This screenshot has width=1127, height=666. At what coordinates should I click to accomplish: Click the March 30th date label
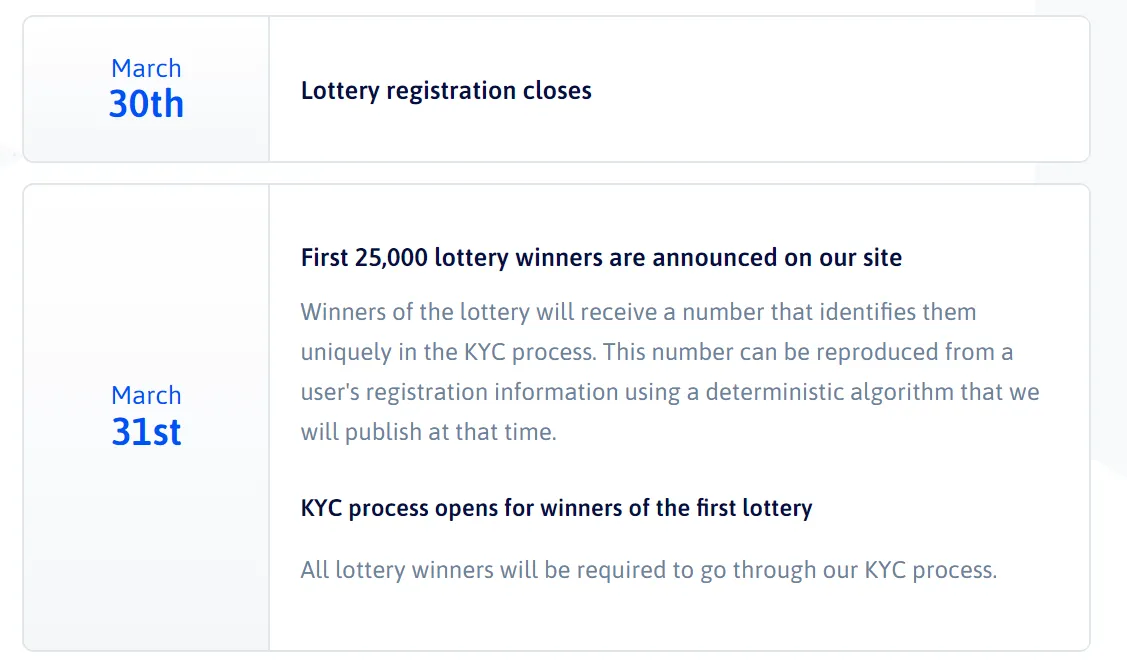146,89
